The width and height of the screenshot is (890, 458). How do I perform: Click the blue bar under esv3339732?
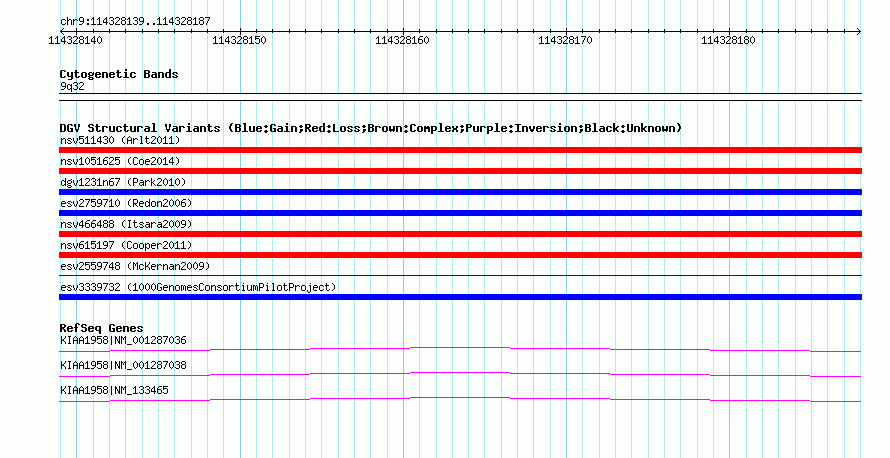point(460,297)
